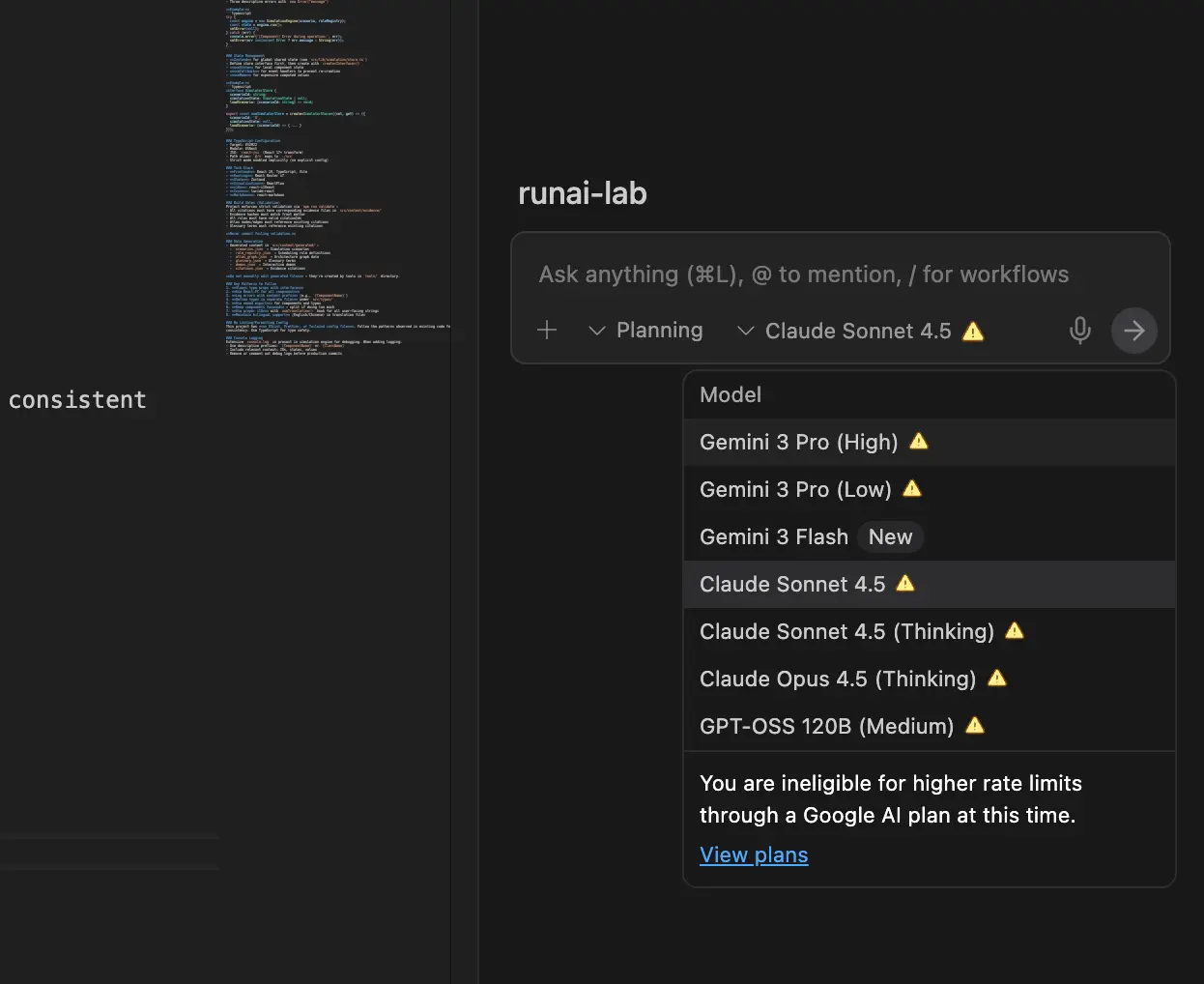This screenshot has width=1204, height=984.
Task: Select GPT-OSS 120B (Medium) model
Action: click(x=826, y=727)
